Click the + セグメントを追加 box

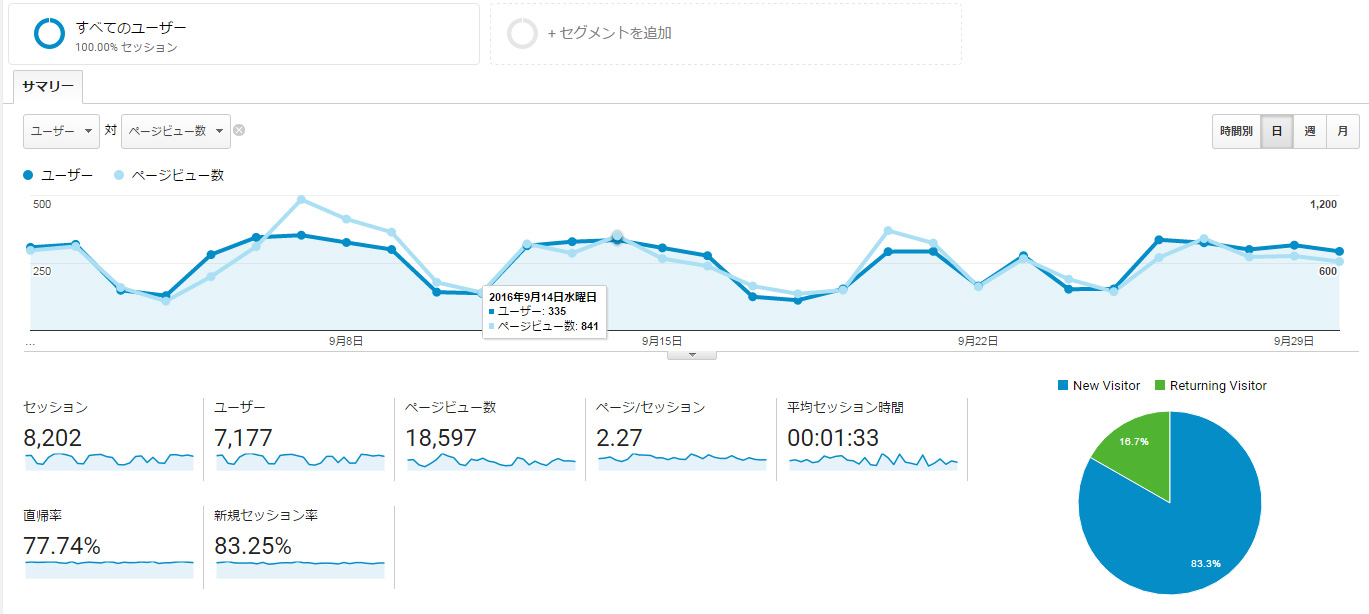click(x=726, y=33)
